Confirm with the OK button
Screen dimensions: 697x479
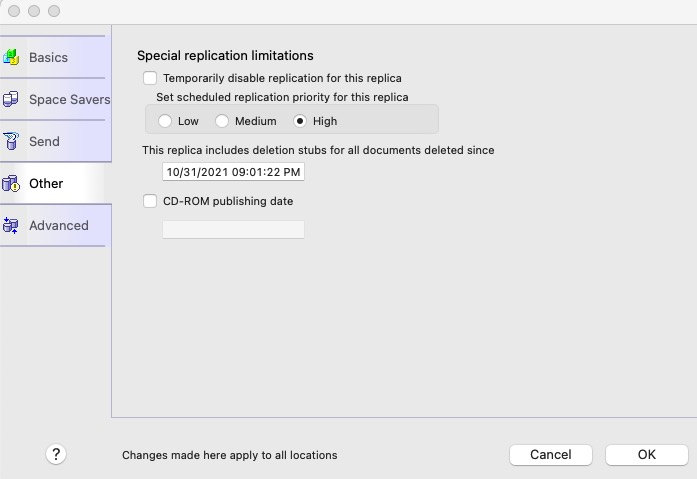[646, 454]
